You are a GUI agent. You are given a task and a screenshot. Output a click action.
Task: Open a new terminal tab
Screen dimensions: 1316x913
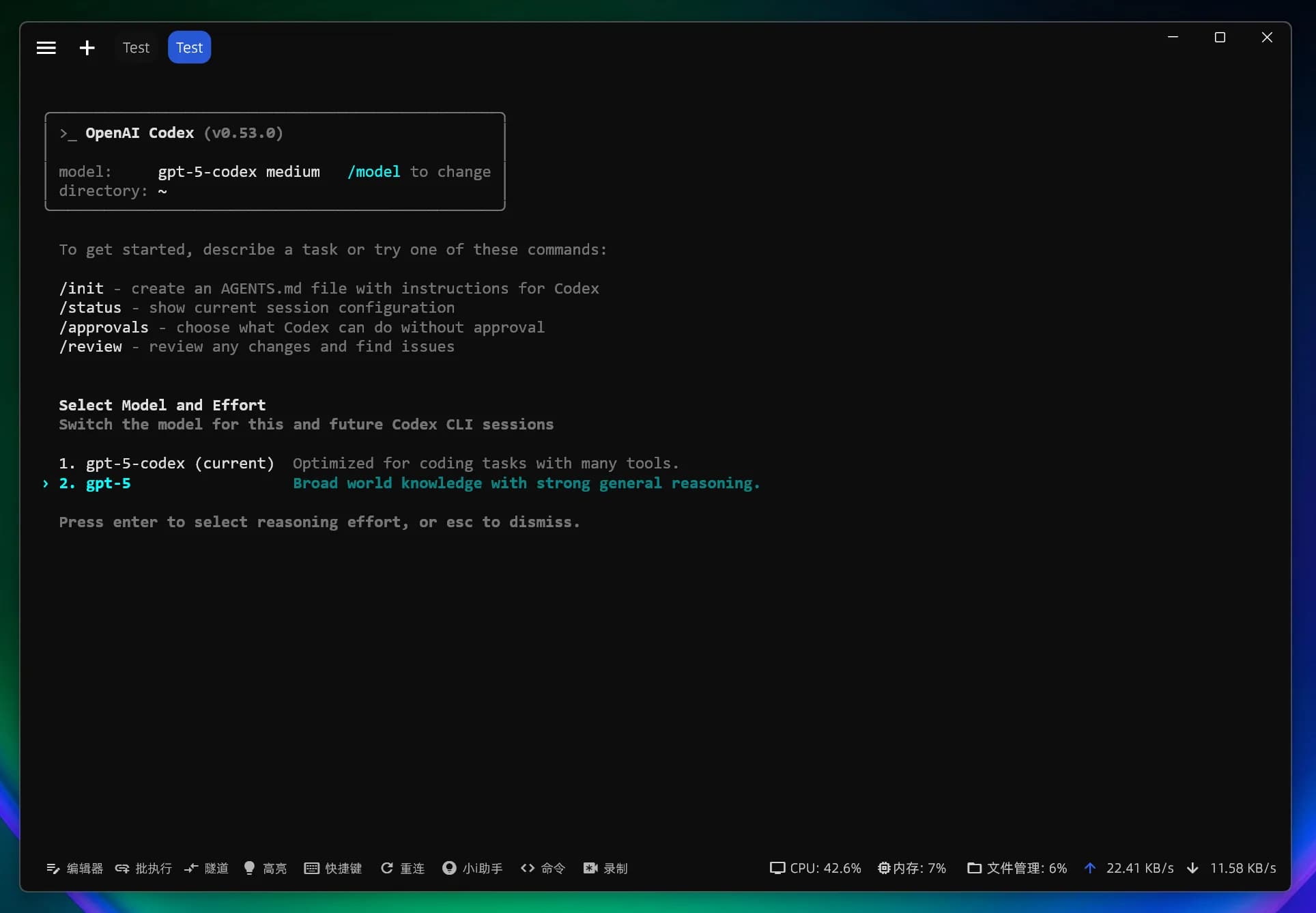click(87, 47)
